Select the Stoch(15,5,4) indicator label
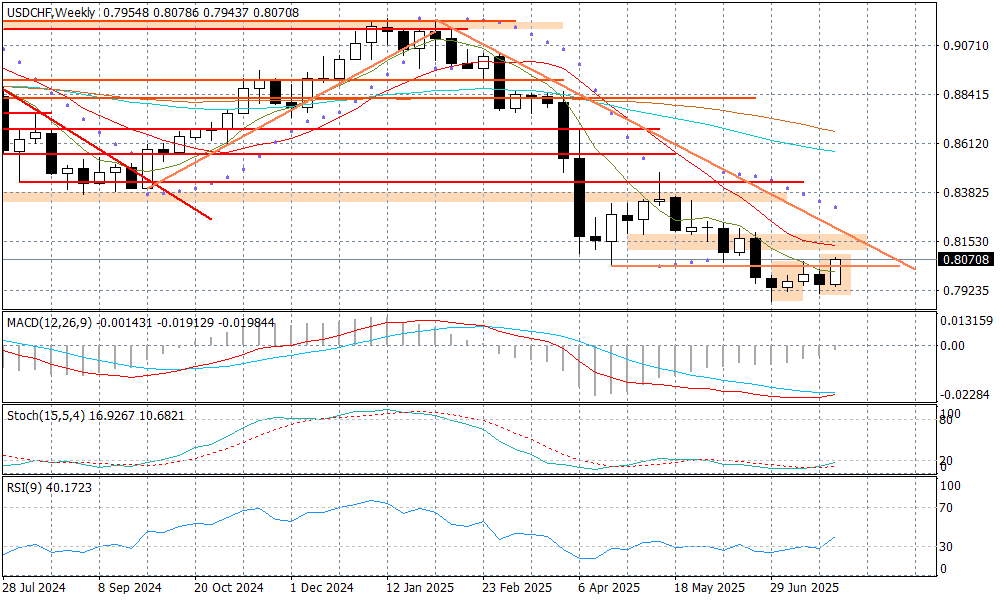This screenshot has height=600, width=1000. pyautogui.click(x=46, y=416)
